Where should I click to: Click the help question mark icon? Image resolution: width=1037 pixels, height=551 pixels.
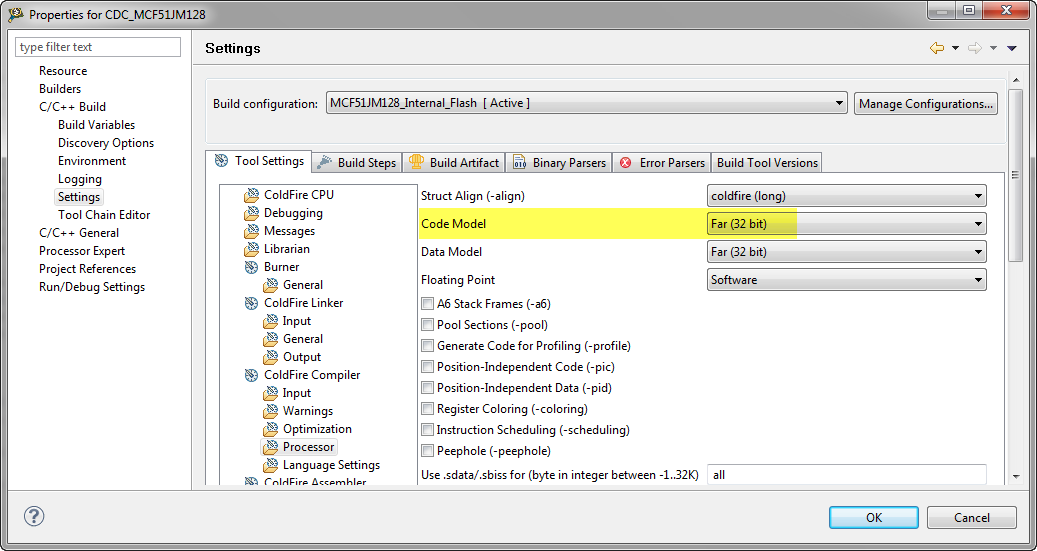[33, 517]
